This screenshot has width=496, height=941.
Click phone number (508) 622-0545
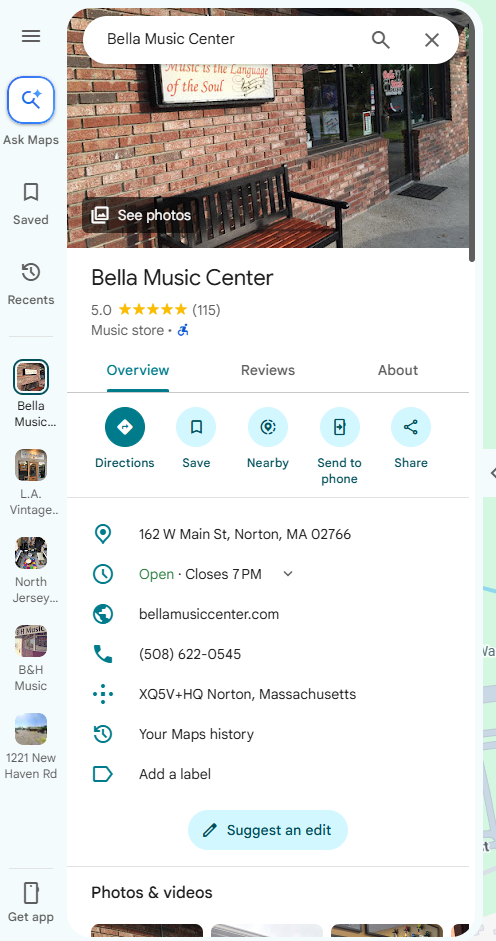(190, 654)
